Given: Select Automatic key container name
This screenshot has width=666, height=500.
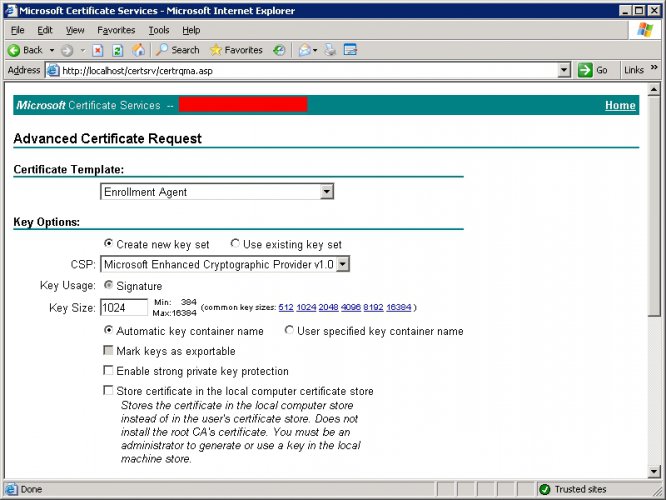Looking at the screenshot, I should tap(108, 330).
